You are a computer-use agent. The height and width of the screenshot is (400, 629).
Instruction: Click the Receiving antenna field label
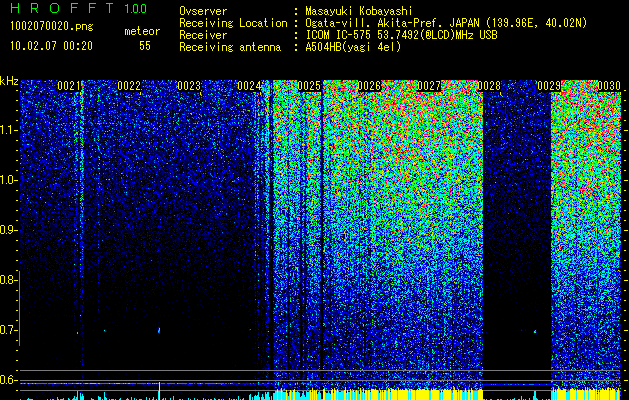pyautogui.click(x=230, y=47)
